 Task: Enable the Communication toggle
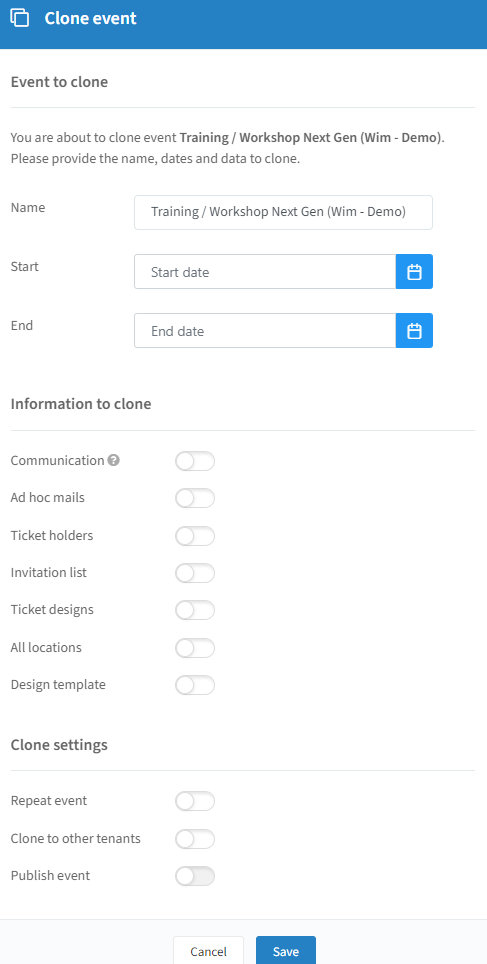pos(195,461)
